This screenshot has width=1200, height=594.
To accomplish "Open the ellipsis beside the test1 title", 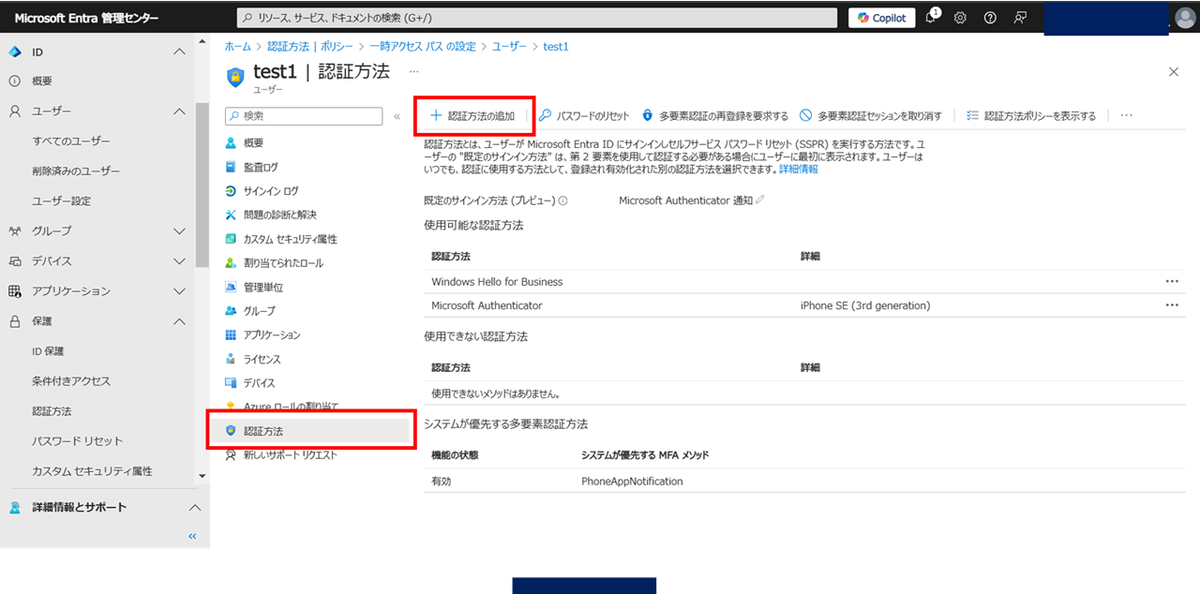I will click(414, 72).
